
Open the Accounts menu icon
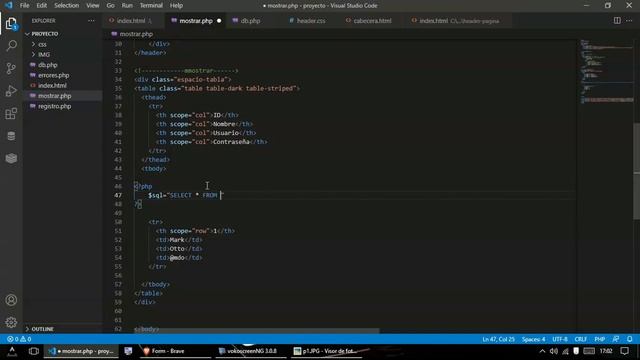pyautogui.click(x=11, y=300)
